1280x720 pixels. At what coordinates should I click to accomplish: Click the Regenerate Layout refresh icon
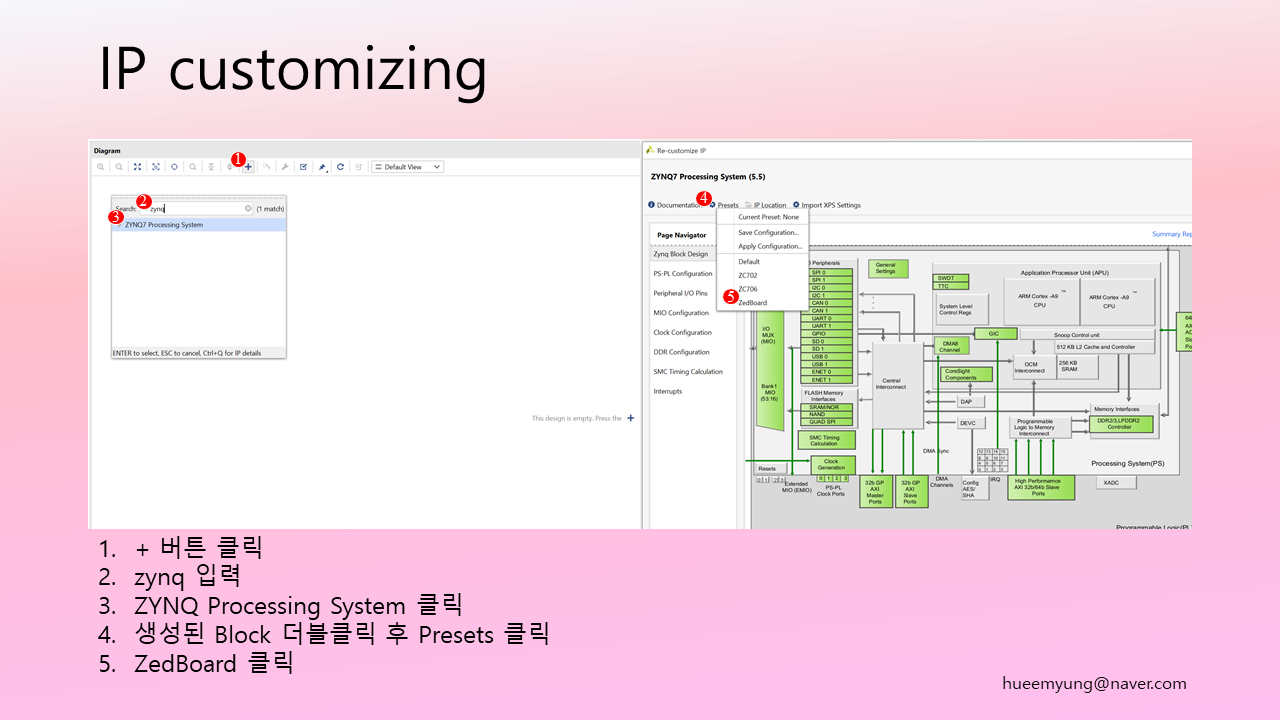(340, 167)
